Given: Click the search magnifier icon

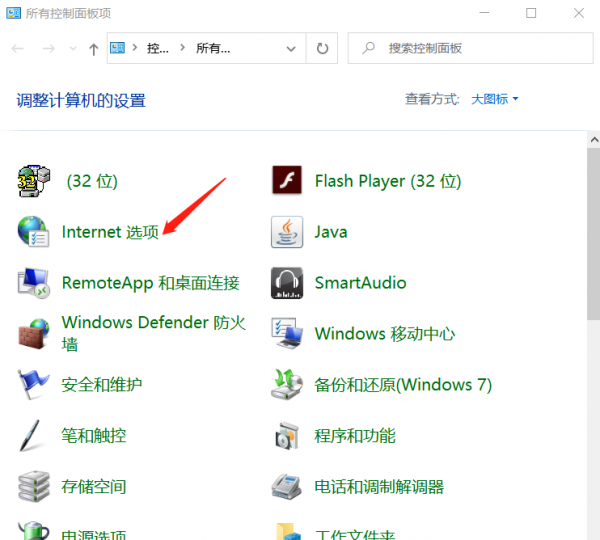Looking at the screenshot, I should point(368,48).
